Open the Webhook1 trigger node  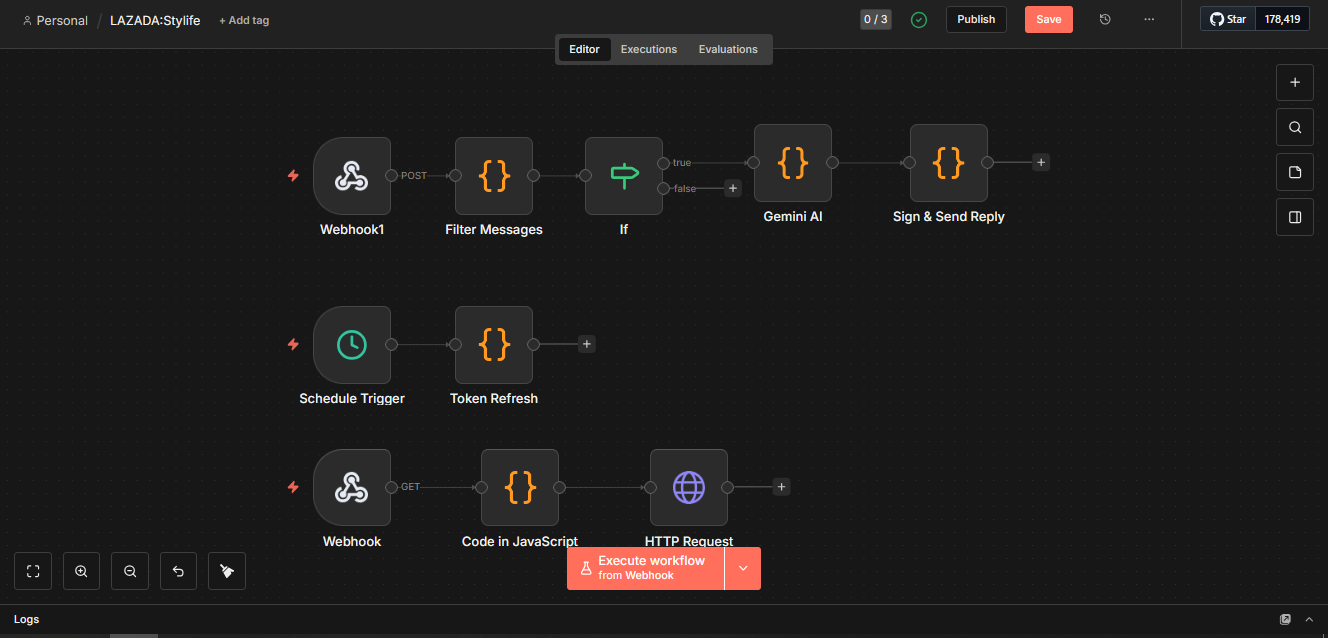pyautogui.click(x=352, y=176)
